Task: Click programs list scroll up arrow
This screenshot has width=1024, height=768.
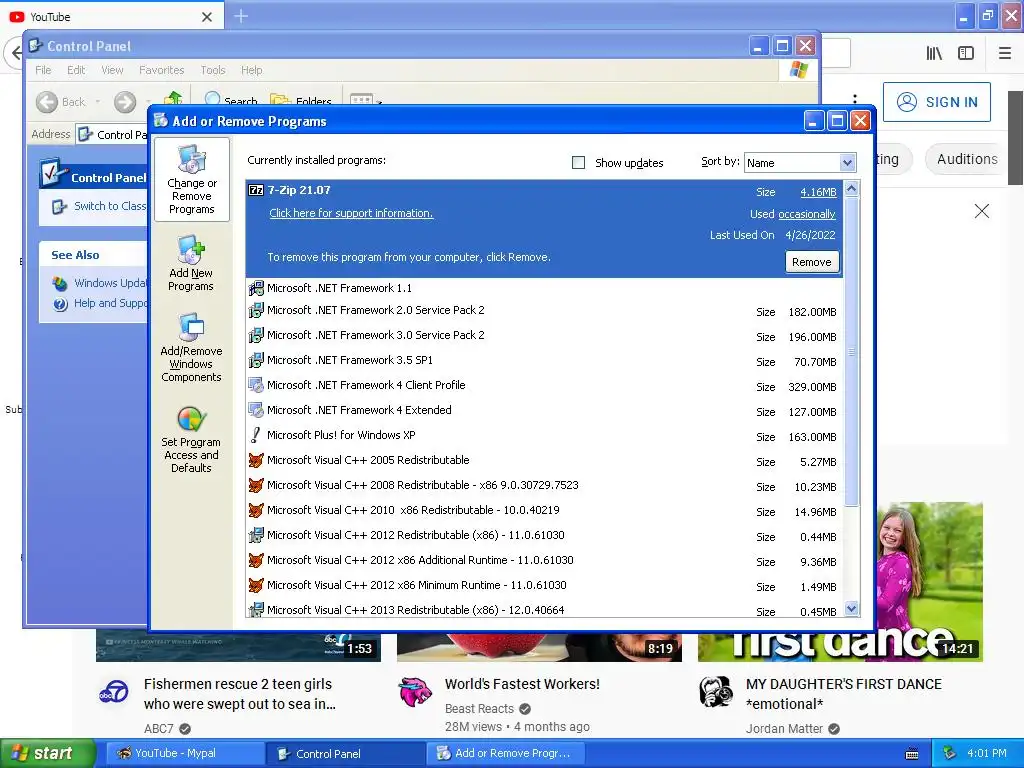Action: tap(852, 189)
